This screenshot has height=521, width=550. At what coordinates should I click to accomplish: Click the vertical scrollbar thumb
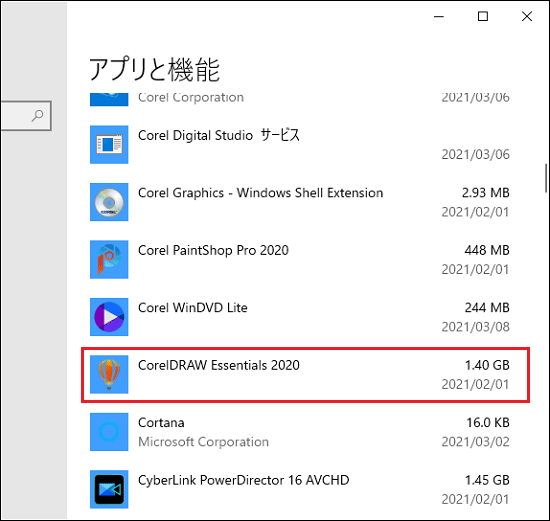(x=546, y=178)
